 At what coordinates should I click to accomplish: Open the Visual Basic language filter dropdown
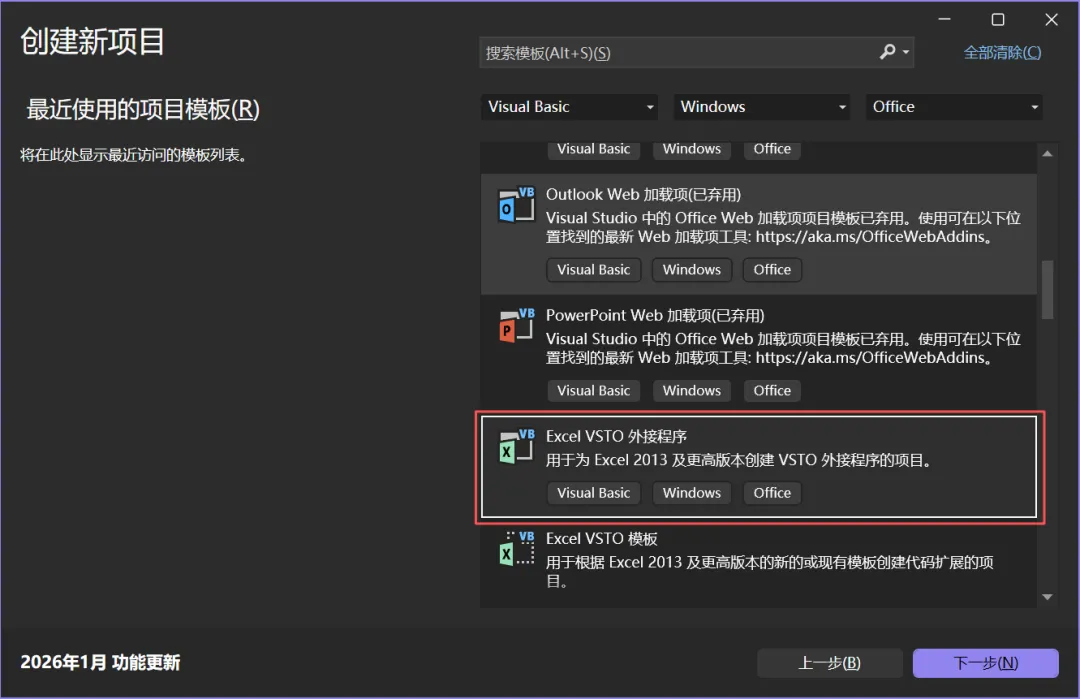tap(569, 107)
